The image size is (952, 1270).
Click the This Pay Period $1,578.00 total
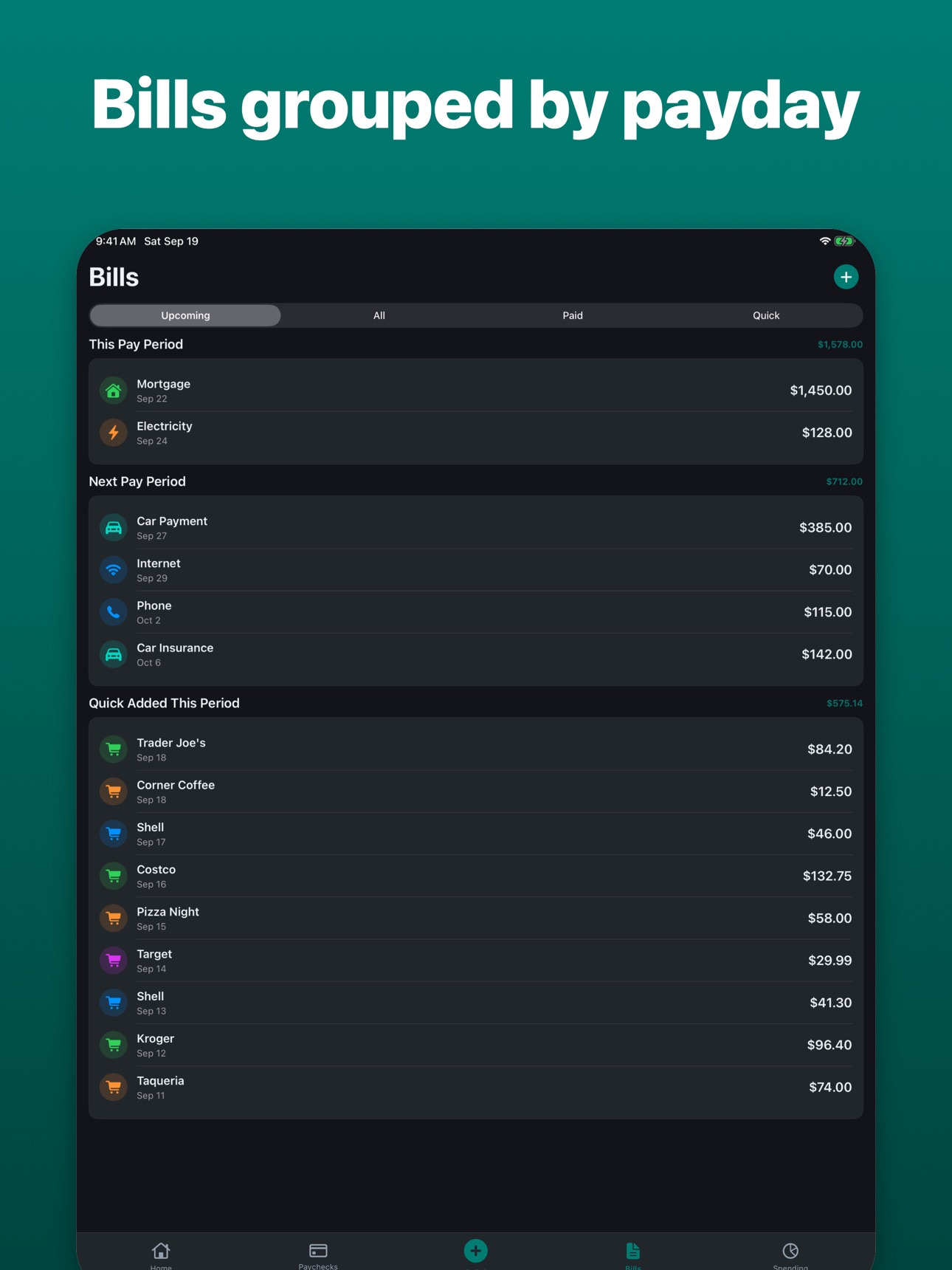click(x=840, y=345)
